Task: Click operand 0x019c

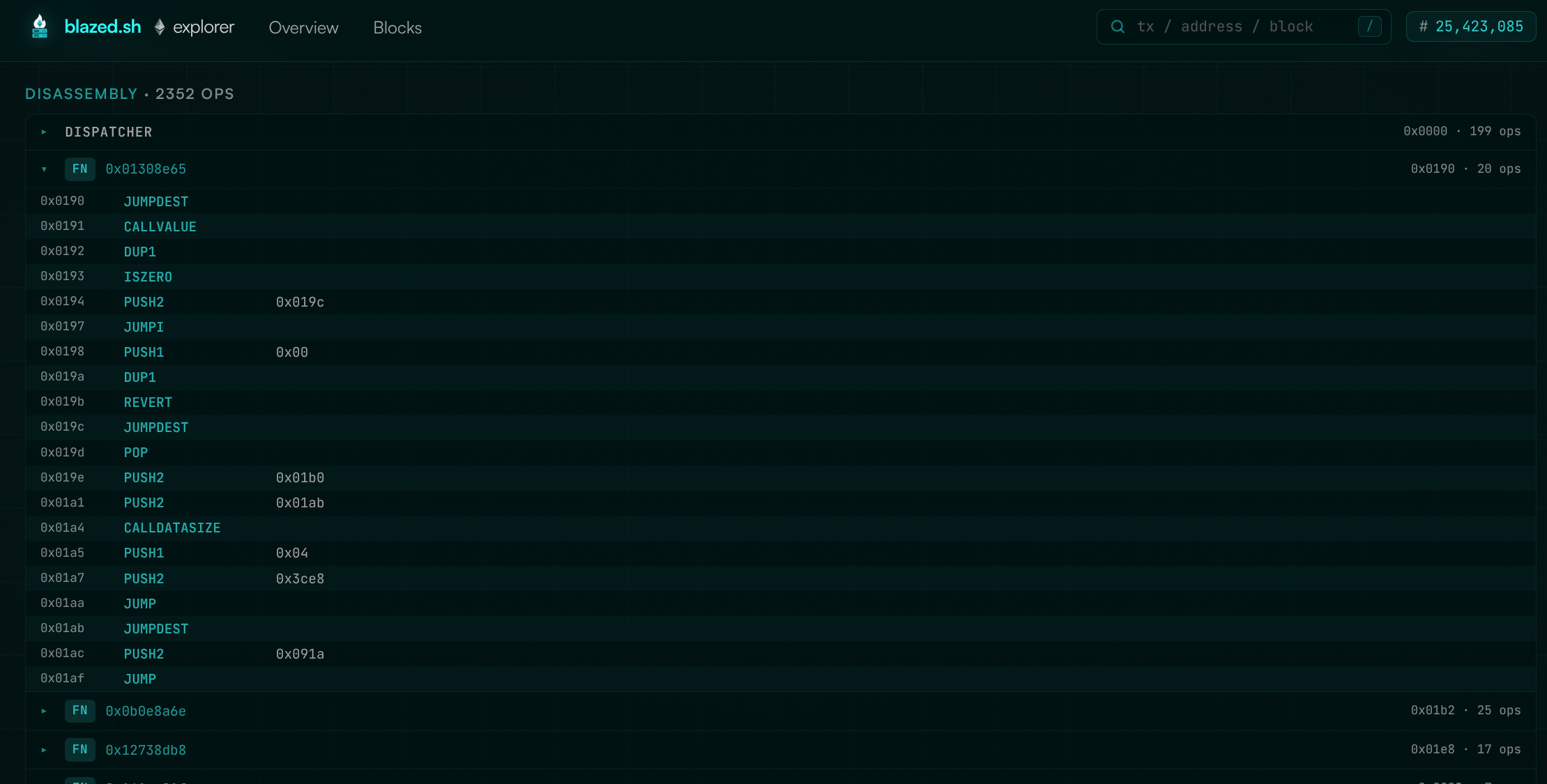Action: [300, 302]
